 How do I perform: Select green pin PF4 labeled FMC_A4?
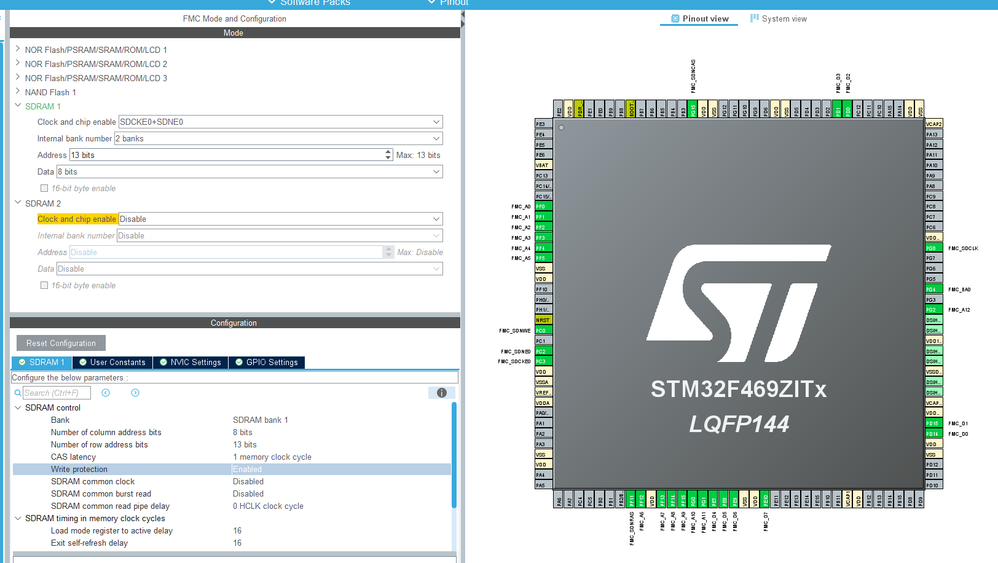(543, 248)
